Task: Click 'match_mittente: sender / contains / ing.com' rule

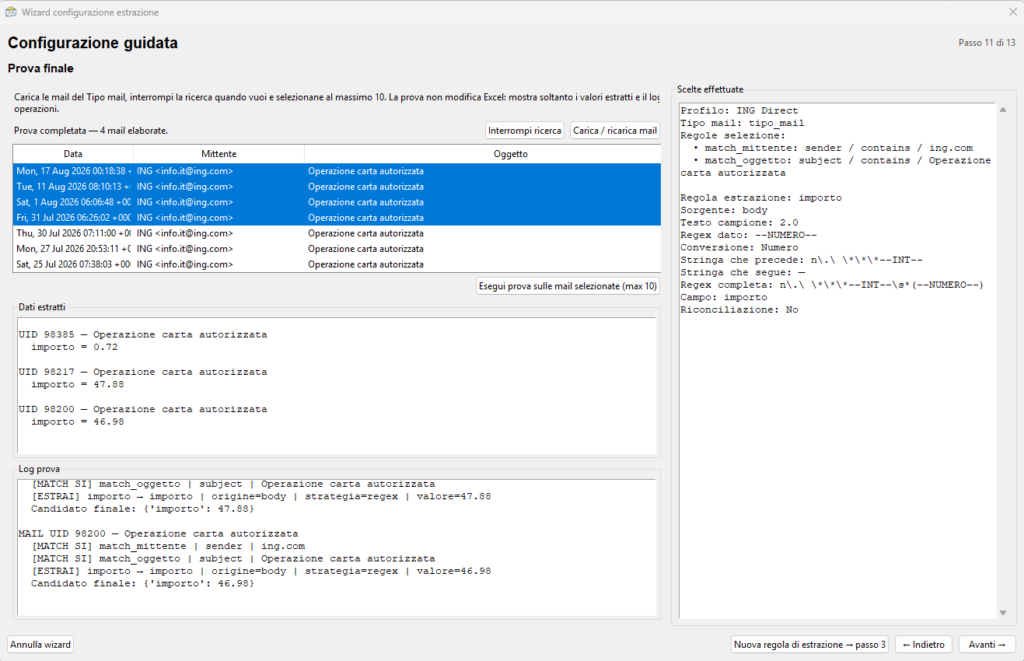Action: (x=833, y=148)
